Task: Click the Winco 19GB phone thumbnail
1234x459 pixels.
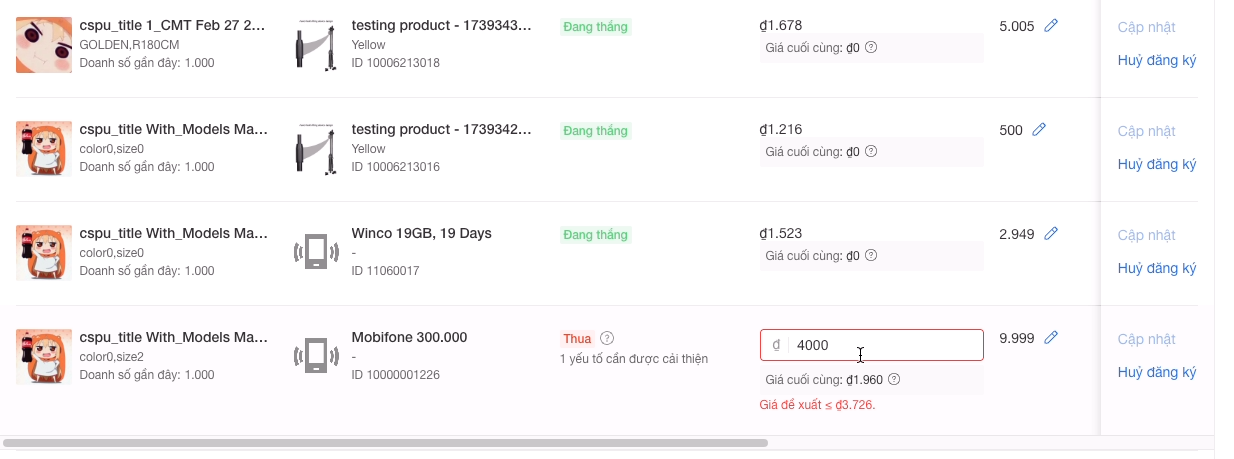Action: click(316, 253)
